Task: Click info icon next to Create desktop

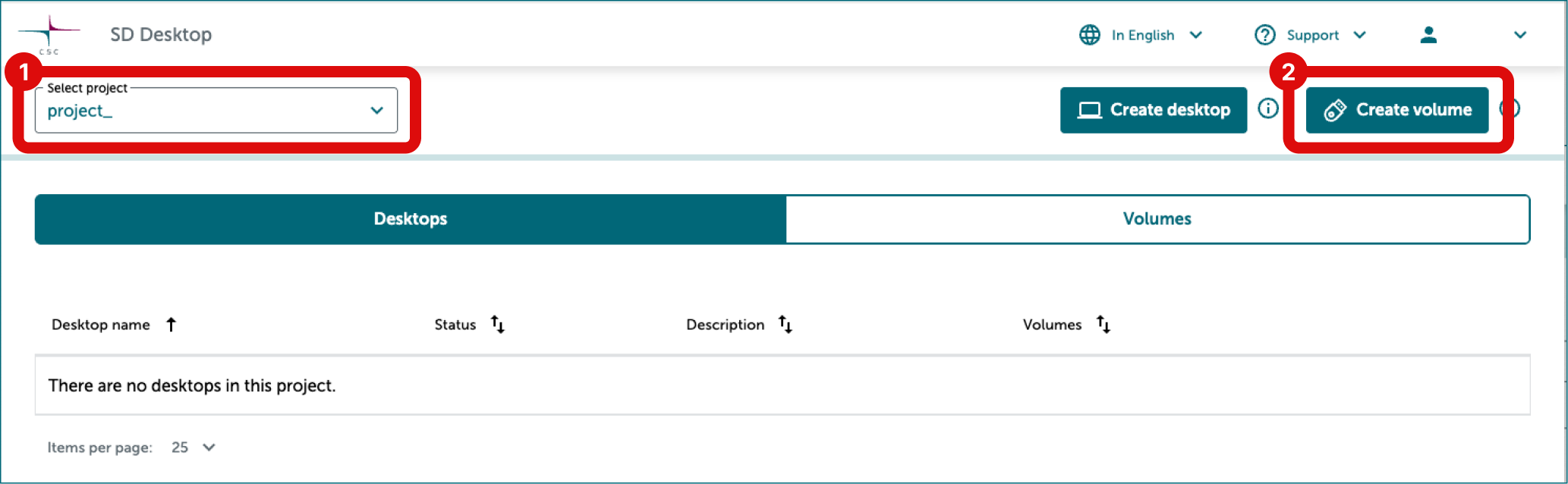Action: tap(1267, 108)
